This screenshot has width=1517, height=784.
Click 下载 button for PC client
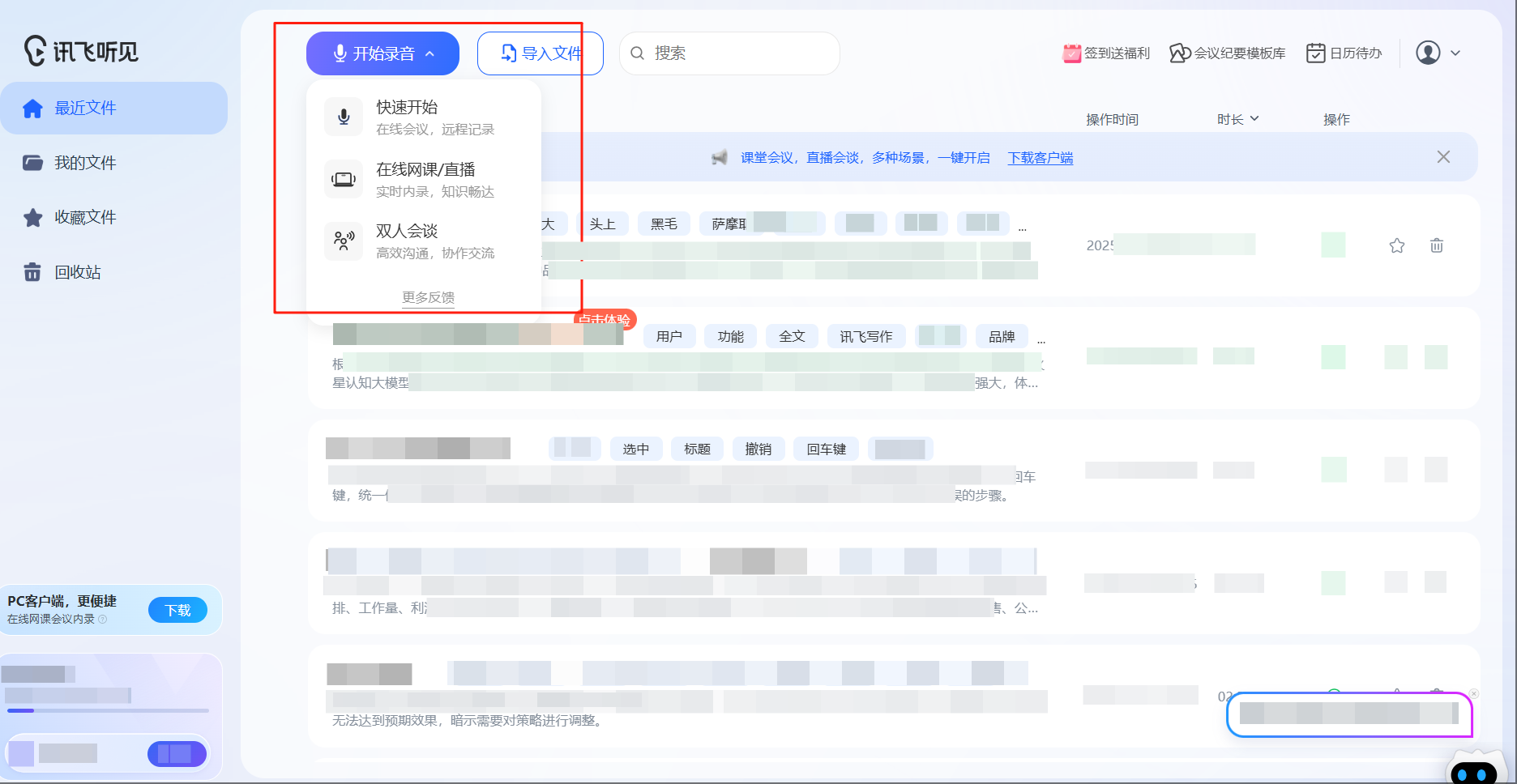pyautogui.click(x=177, y=610)
